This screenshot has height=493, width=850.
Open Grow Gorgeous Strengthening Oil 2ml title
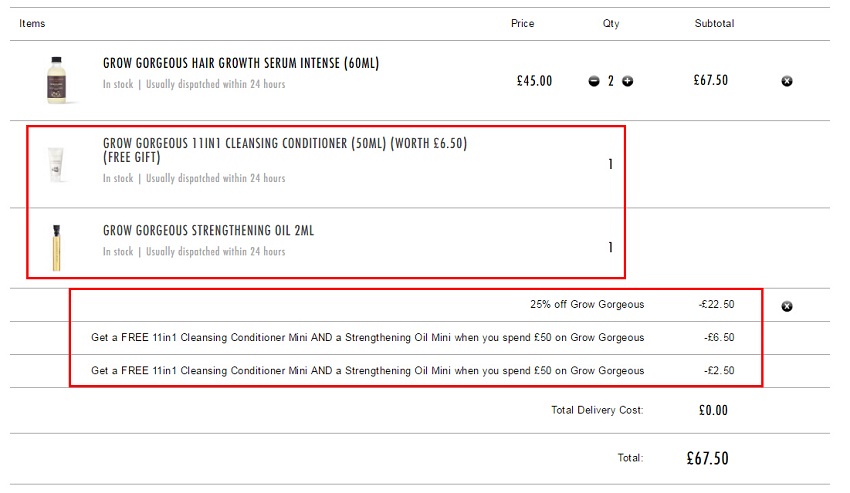click(208, 231)
